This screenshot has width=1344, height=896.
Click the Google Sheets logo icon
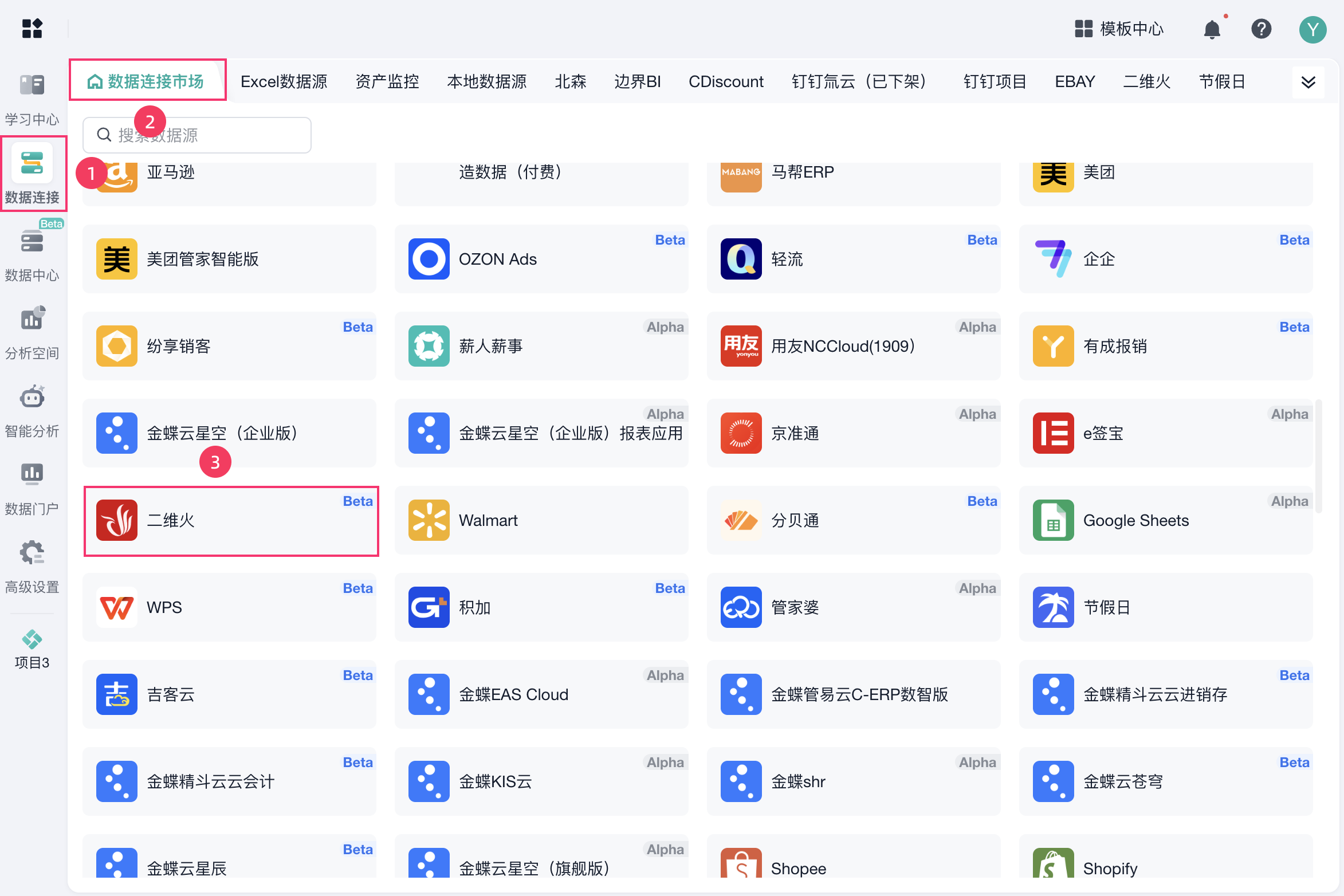[1054, 520]
